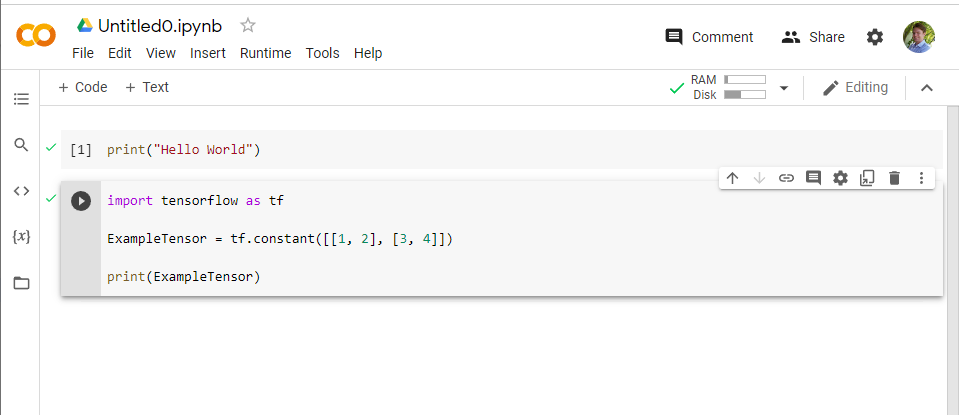Show the variables inspector panel

coord(21,237)
